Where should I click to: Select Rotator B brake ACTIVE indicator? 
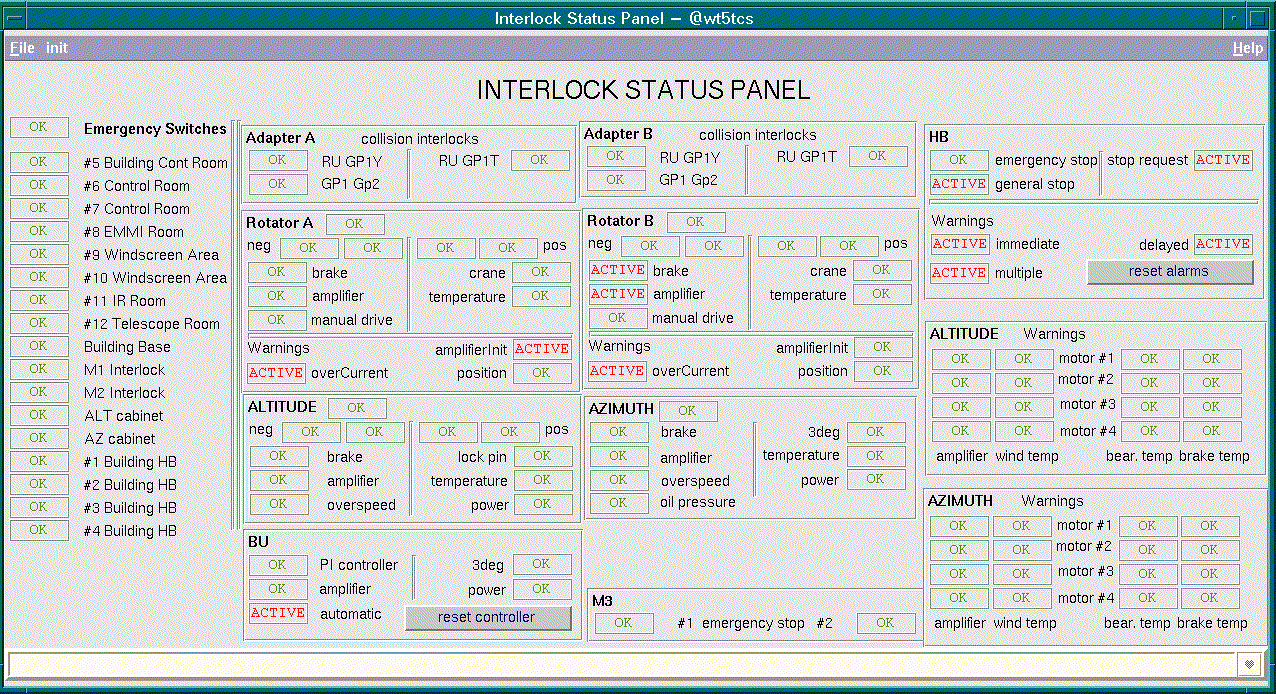point(617,270)
